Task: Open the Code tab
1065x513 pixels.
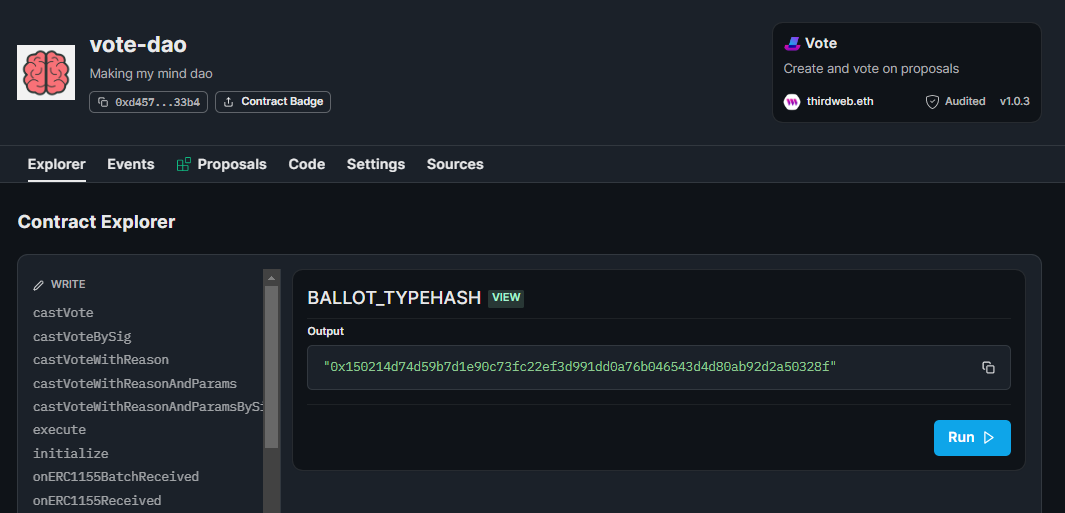Action: (307, 164)
